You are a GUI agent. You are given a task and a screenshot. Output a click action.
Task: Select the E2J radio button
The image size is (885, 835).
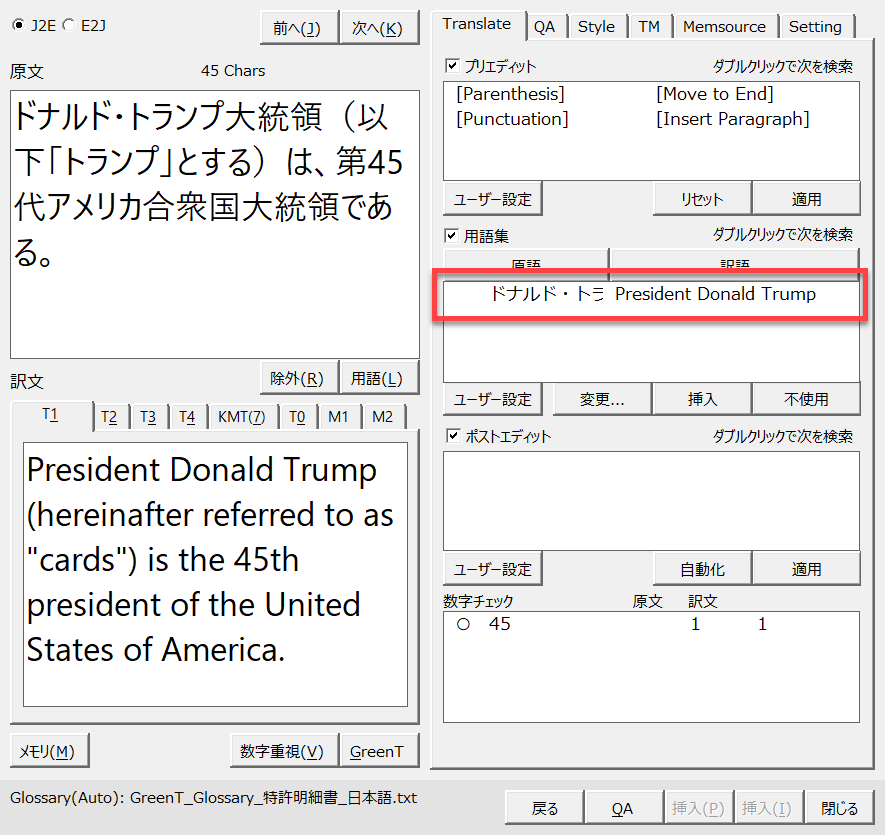(x=67, y=25)
